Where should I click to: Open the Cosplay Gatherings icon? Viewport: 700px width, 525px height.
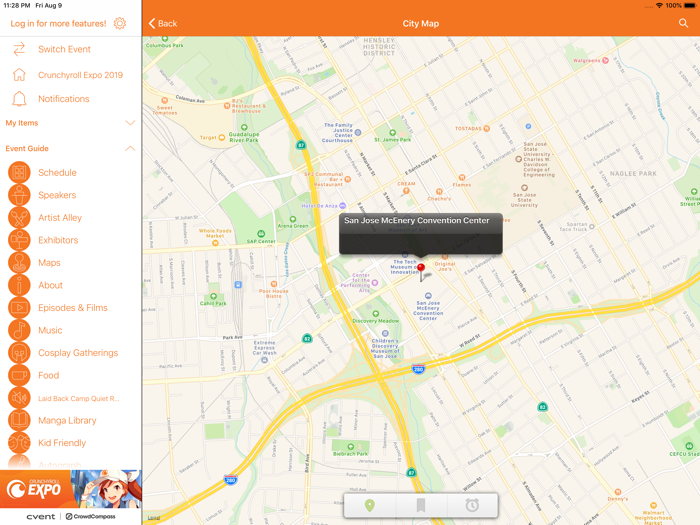19,353
